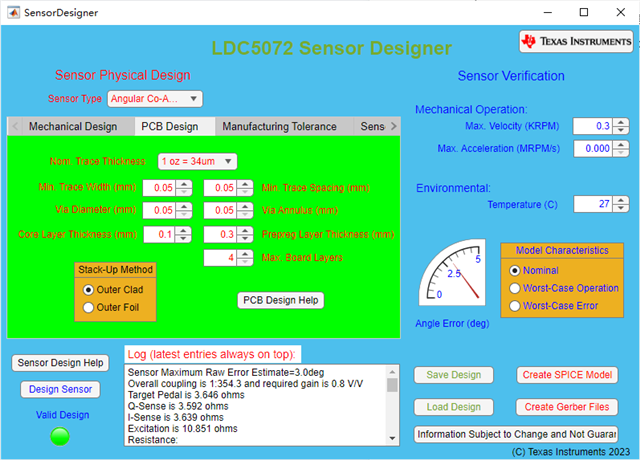Click the log scrollbar thumb

[392, 385]
